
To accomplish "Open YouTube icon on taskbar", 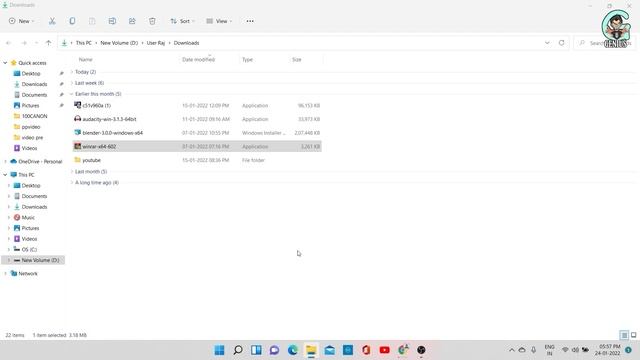I will [384, 350].
